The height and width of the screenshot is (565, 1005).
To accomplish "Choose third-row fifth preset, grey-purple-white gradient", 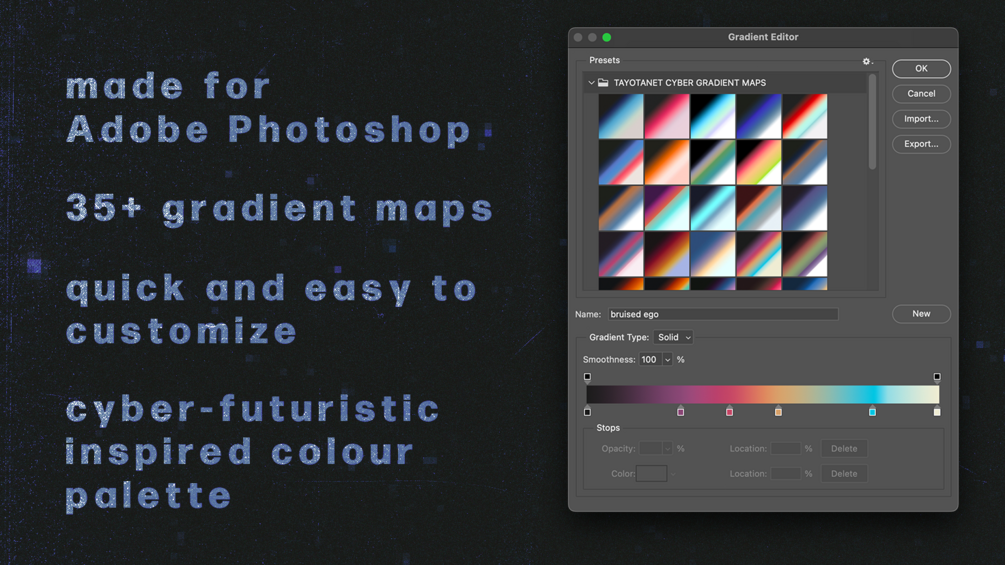I will coord(805,209).
